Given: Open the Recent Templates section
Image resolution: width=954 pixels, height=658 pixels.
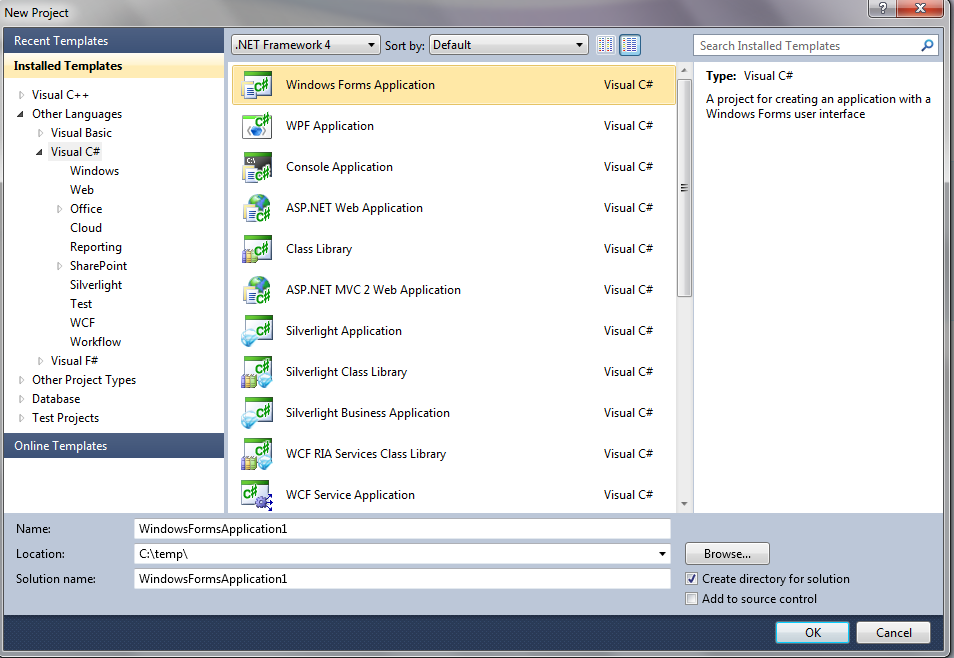Looking at the screenshot, I should click(113, 41).
